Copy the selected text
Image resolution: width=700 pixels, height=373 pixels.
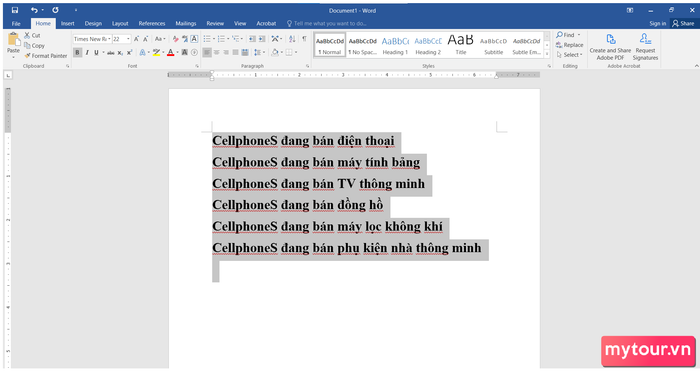tap(34, 46)
